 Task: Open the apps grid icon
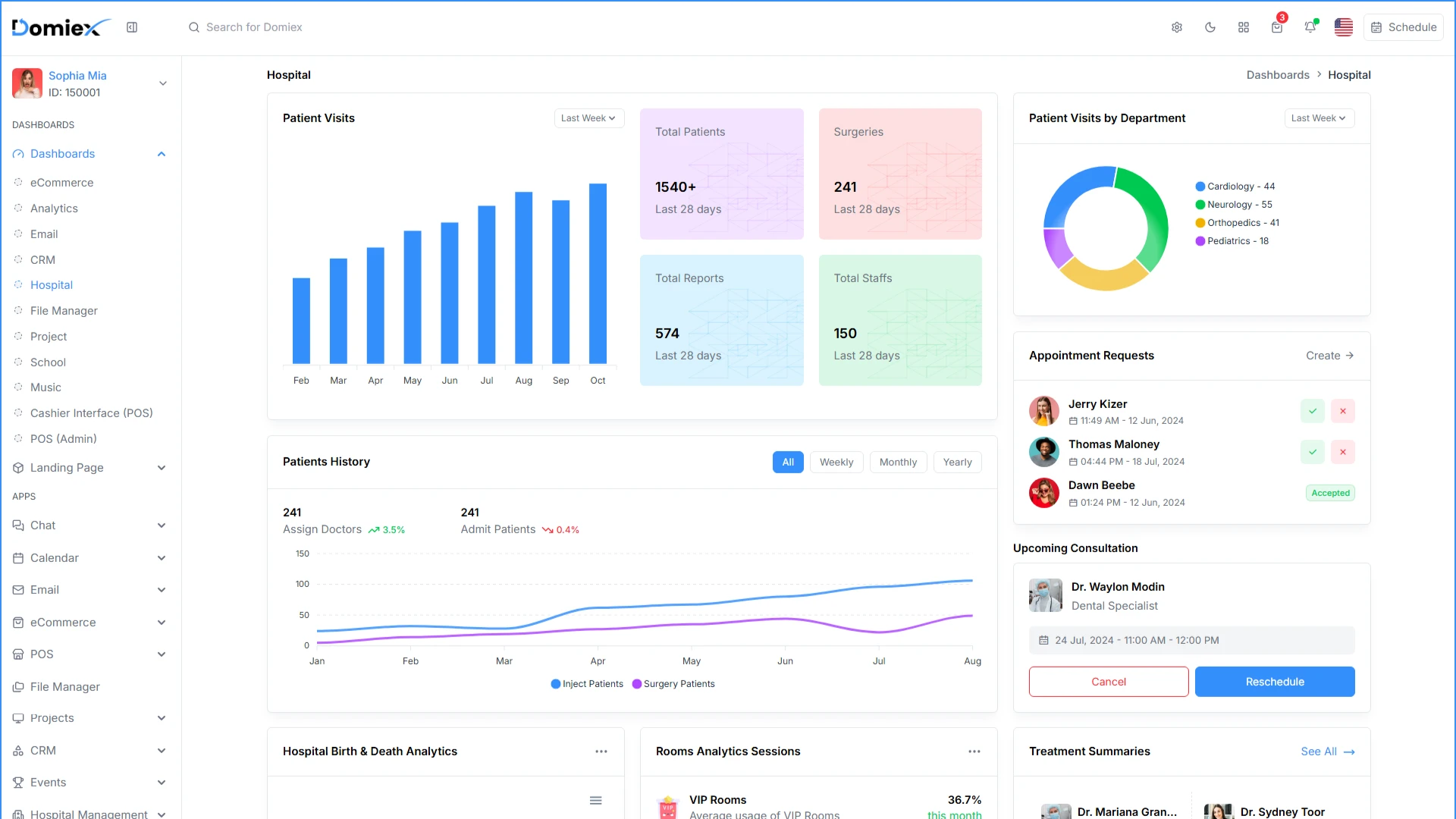(1244, 27)
